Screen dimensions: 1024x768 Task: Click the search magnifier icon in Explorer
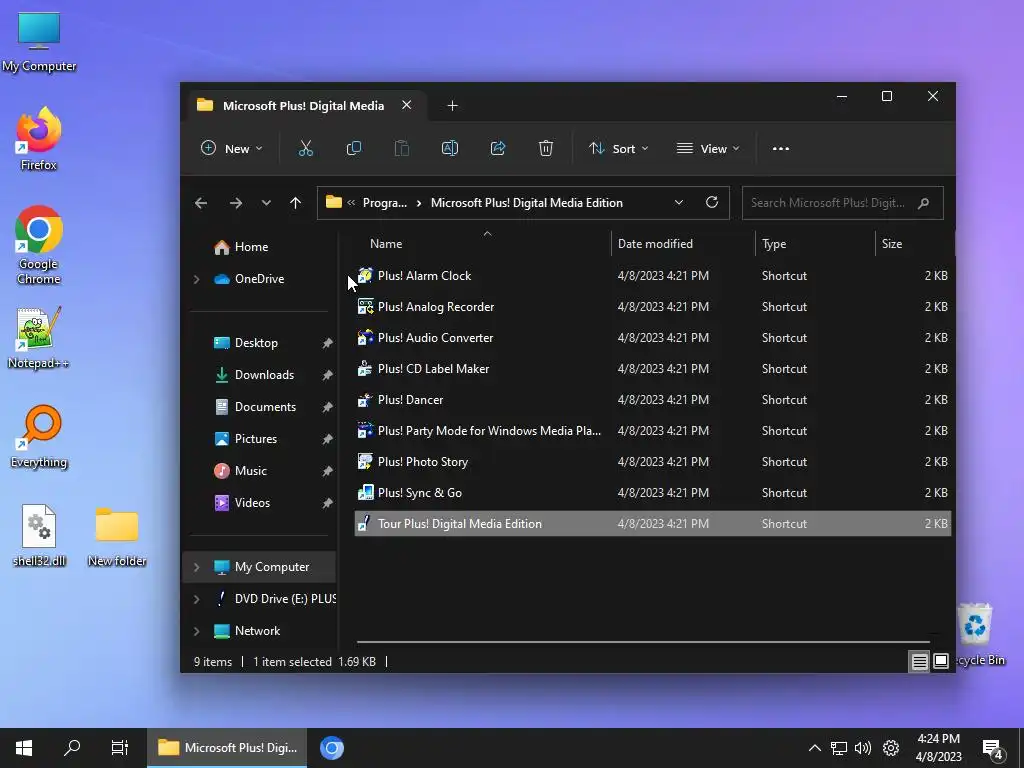click(923, 203)
